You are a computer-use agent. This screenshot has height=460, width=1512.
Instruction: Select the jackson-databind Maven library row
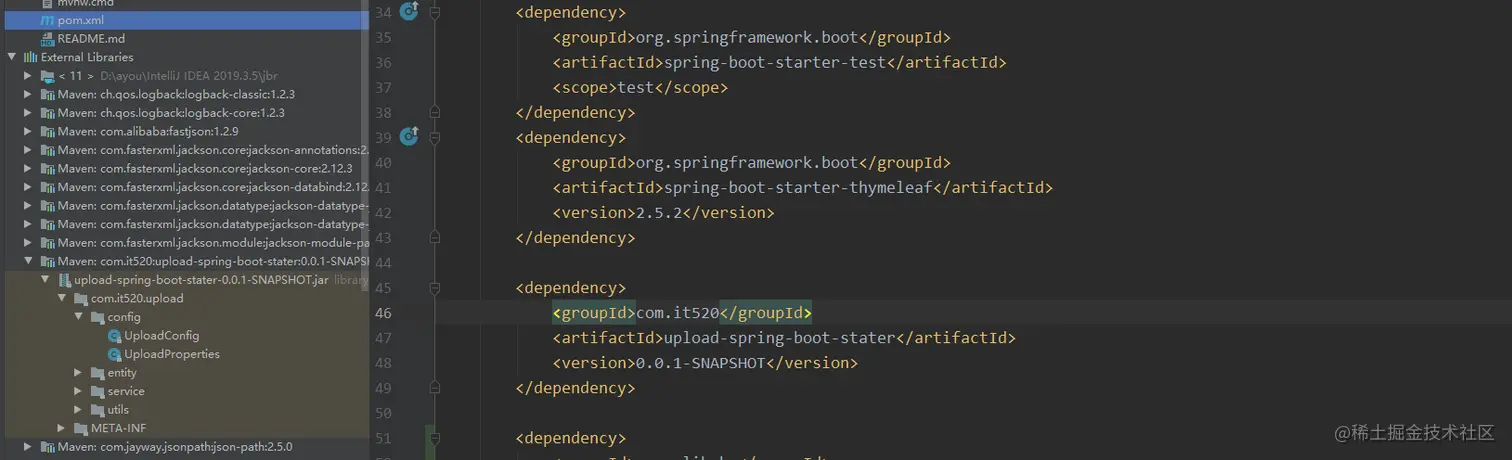pyautogui.click(x=185, y=187)
